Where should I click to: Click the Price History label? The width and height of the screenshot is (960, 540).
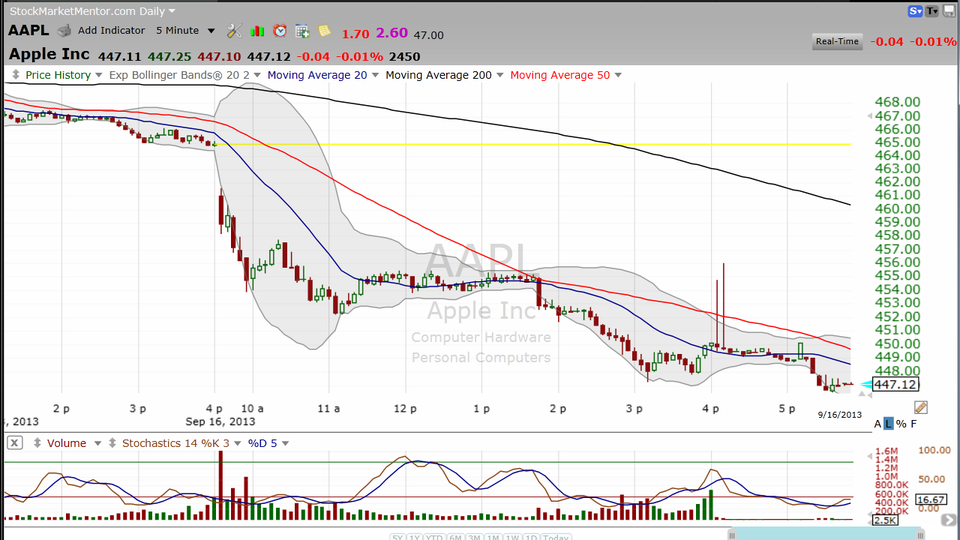58,75
